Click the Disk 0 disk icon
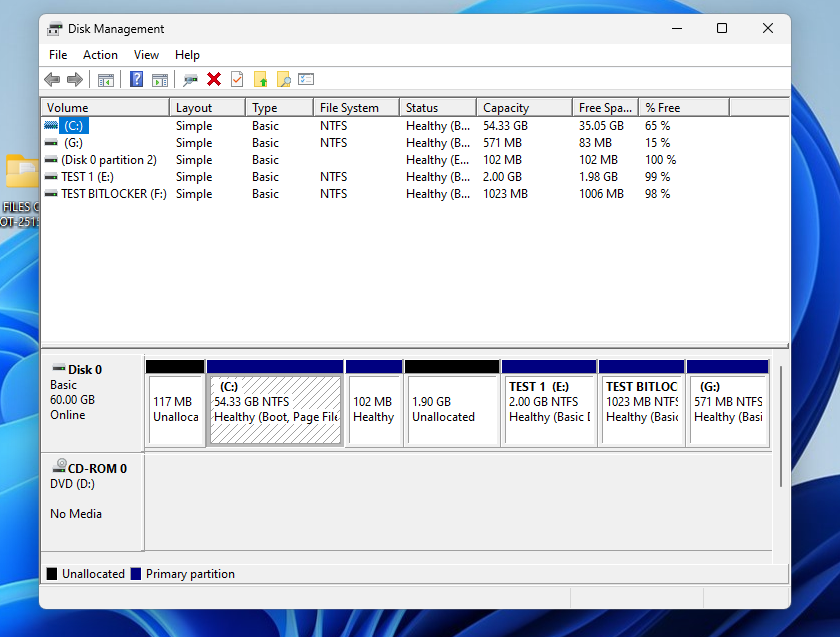 click(58, 368)
